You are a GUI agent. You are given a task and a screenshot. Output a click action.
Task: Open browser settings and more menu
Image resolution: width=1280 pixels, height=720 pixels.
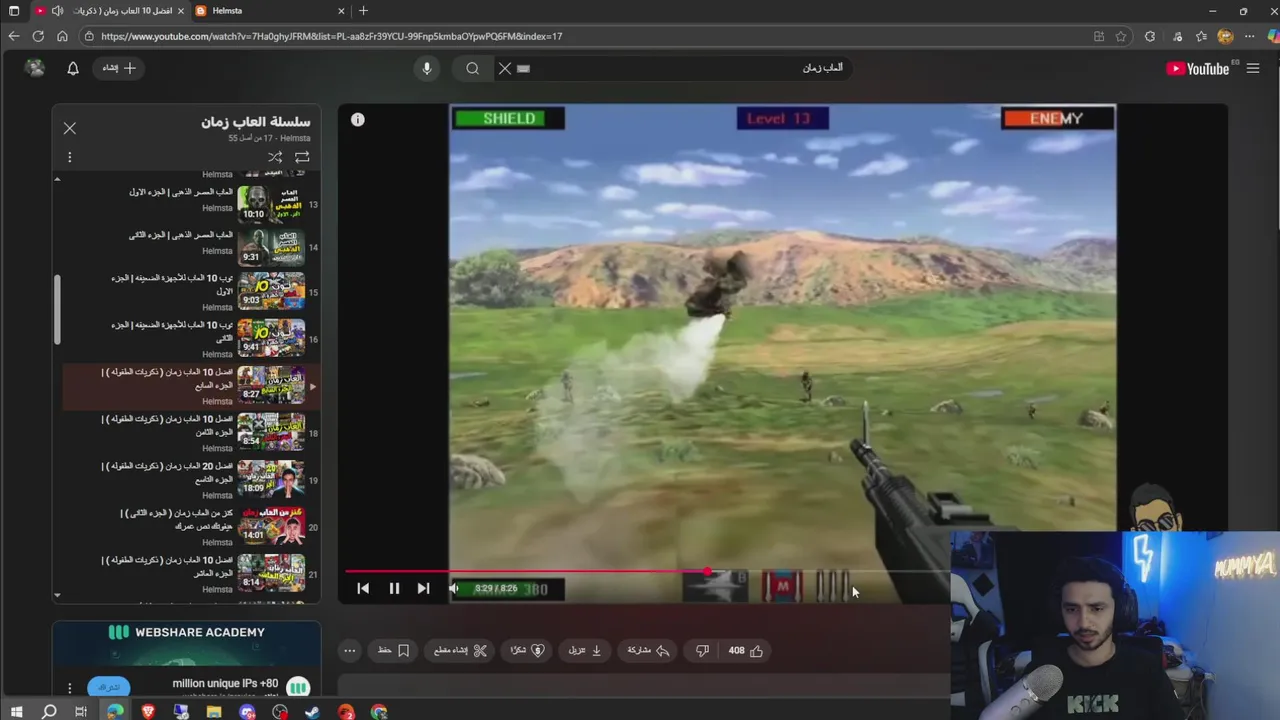pos(1249,36)
